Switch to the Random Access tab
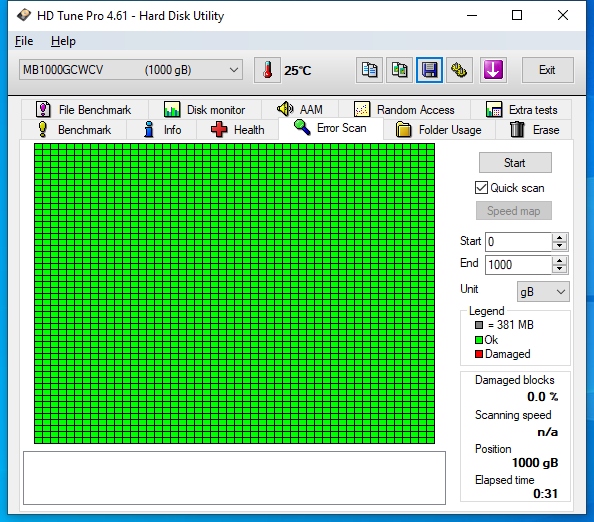 [404, 110]
